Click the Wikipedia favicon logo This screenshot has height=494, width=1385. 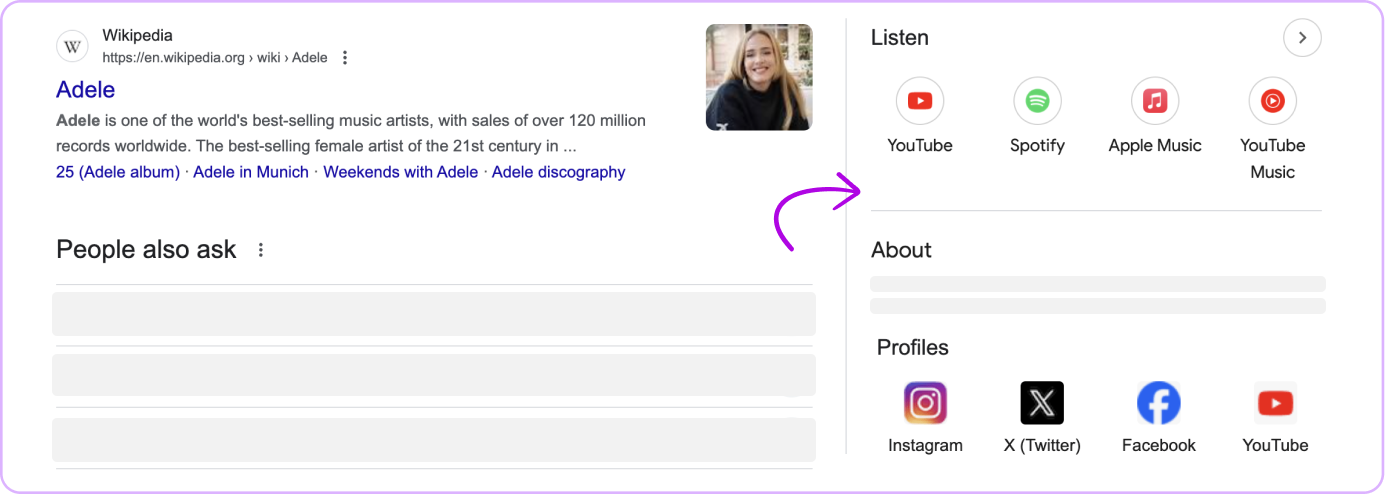(x=72, y=46)
